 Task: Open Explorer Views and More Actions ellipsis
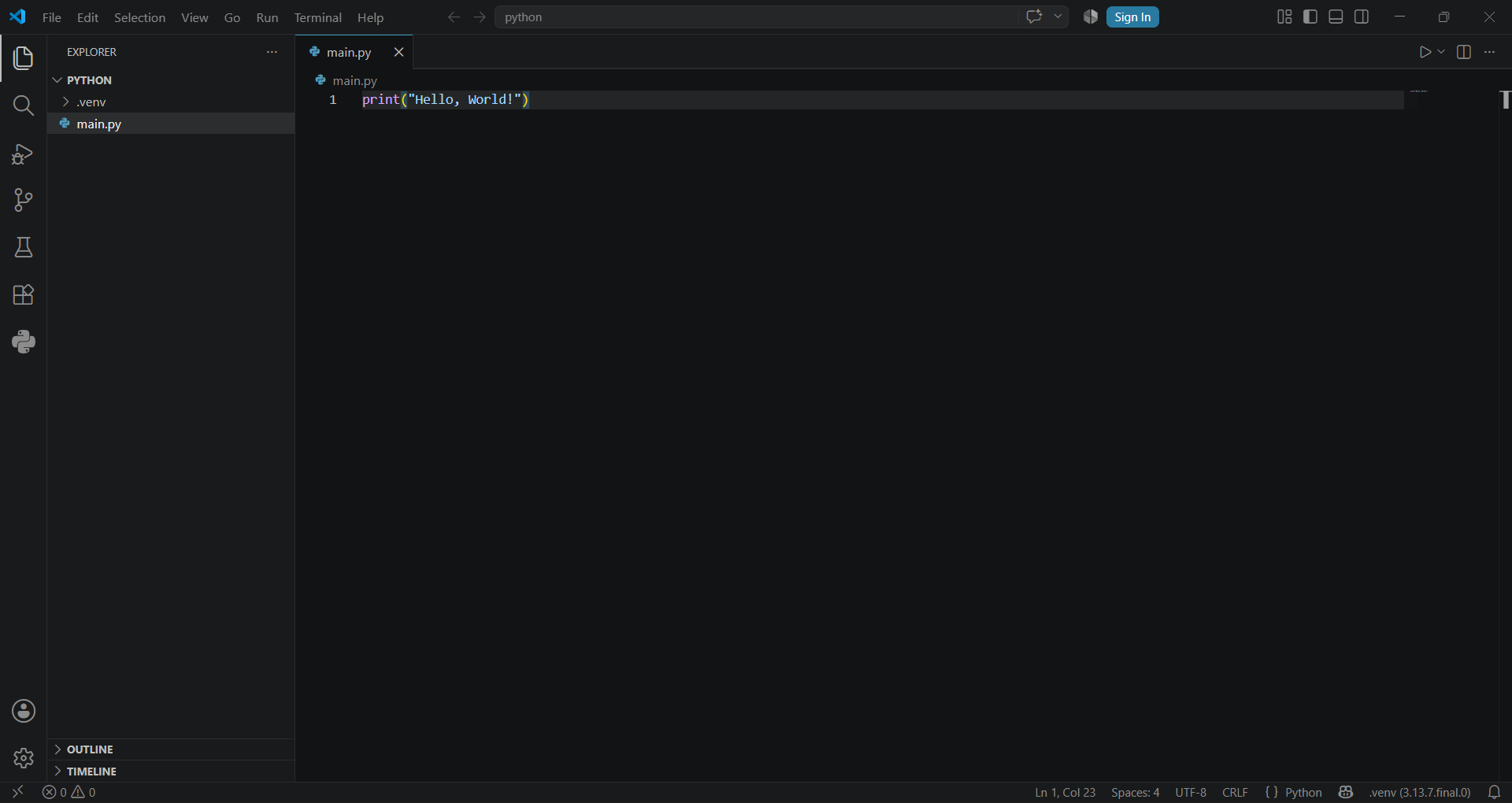(x=272, y=52)
